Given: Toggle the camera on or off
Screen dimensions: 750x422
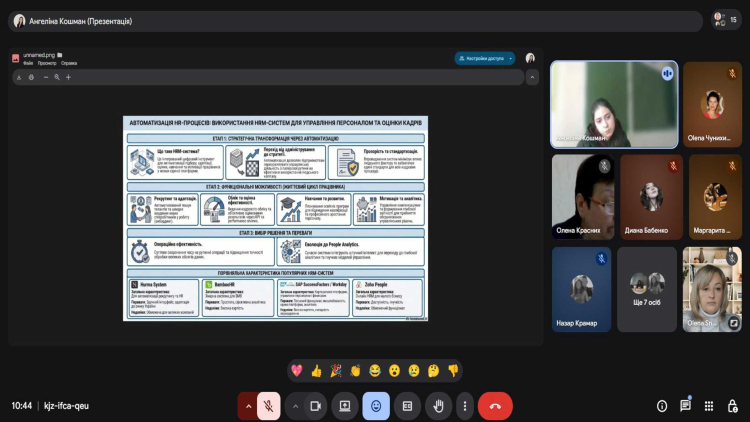Looking at the screenshot, I should [316, 405].
